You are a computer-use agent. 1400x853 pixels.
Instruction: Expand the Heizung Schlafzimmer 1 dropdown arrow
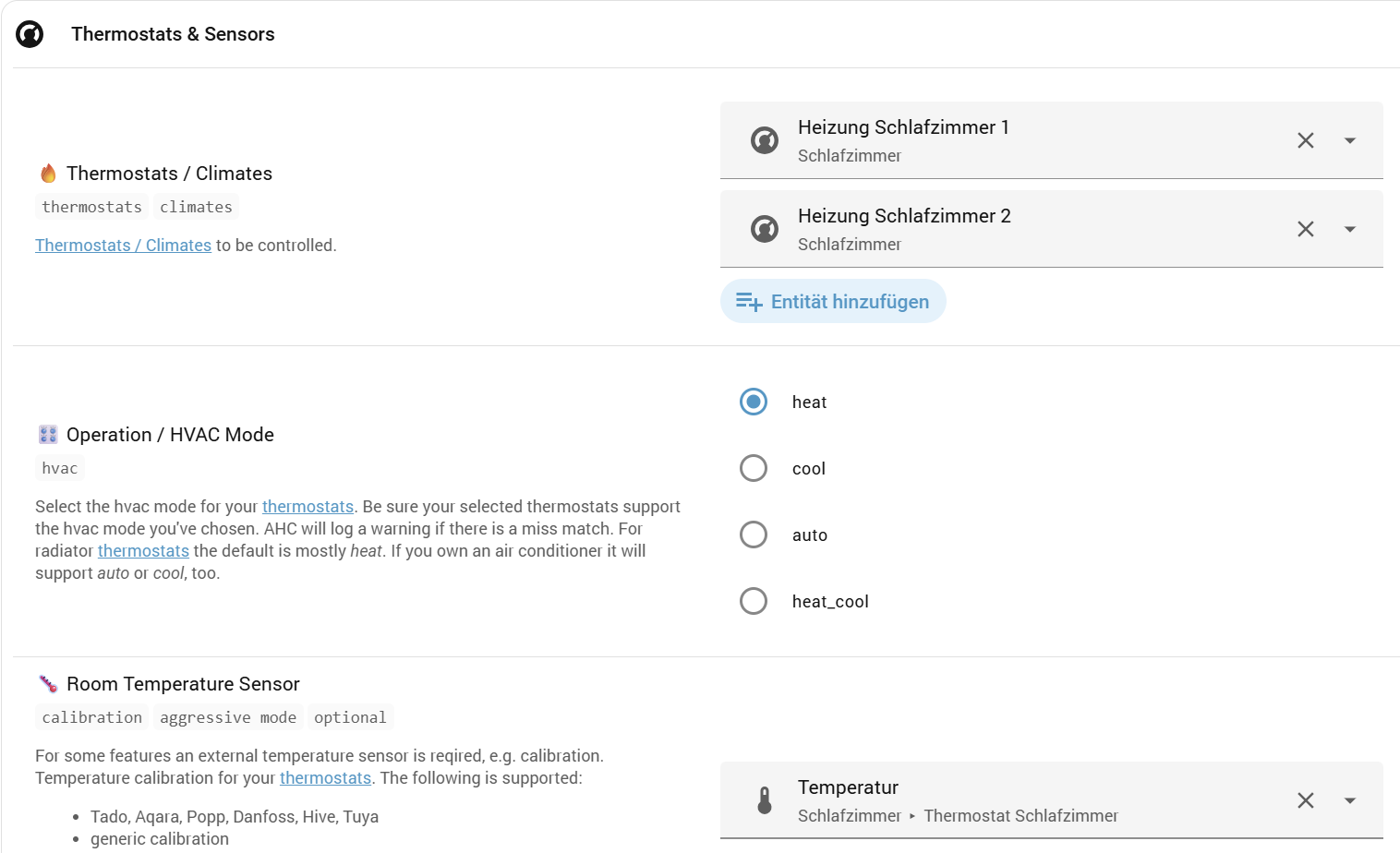pyautogui.click(x=1350, y=140)
